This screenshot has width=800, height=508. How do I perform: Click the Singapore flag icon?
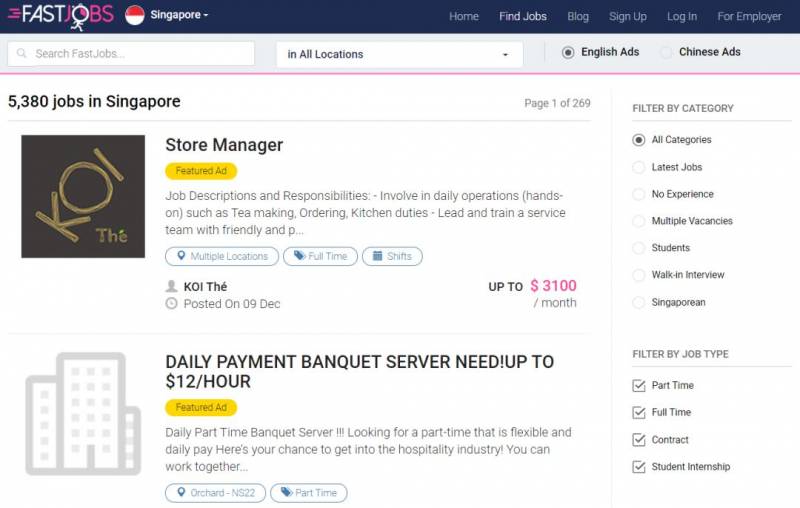point(134,15)
